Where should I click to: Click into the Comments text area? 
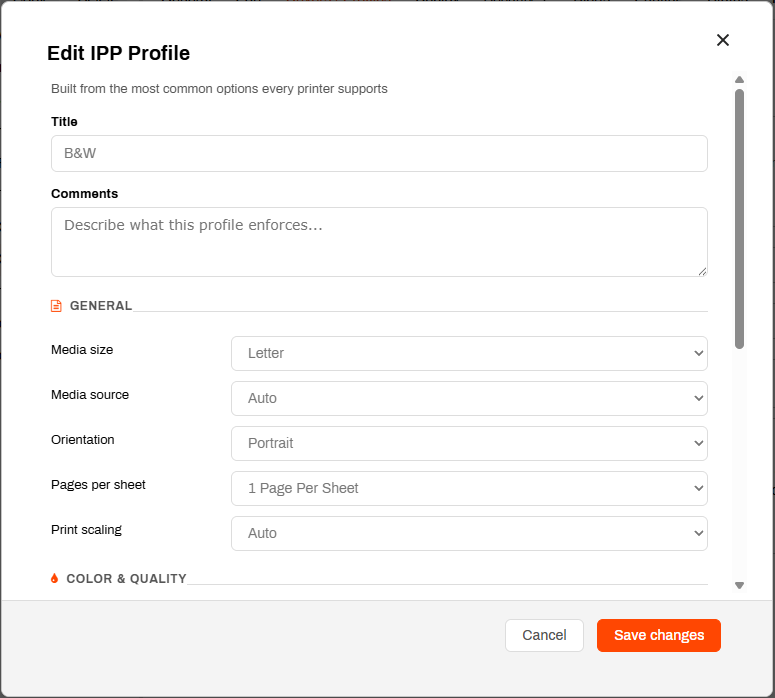(379, 242)
